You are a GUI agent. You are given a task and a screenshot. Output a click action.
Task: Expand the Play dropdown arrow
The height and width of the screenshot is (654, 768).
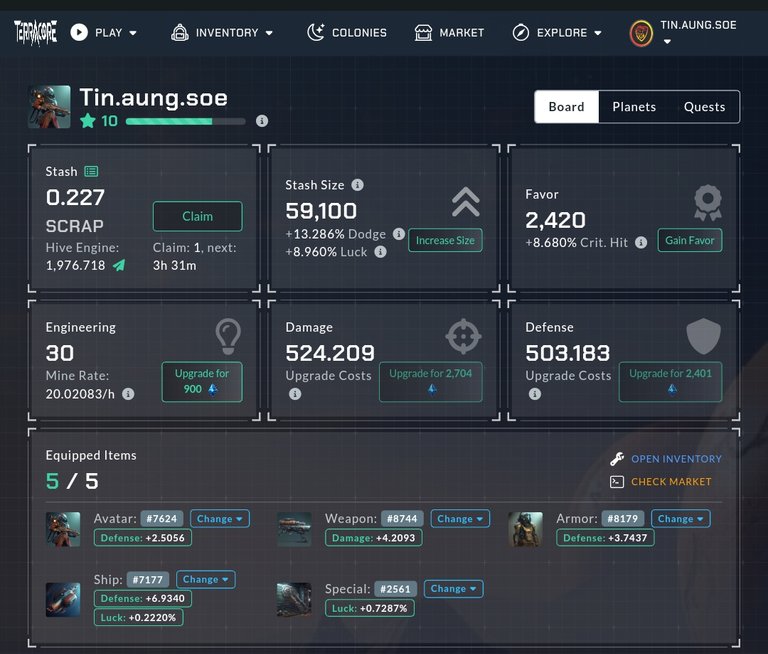coord(133,33)
